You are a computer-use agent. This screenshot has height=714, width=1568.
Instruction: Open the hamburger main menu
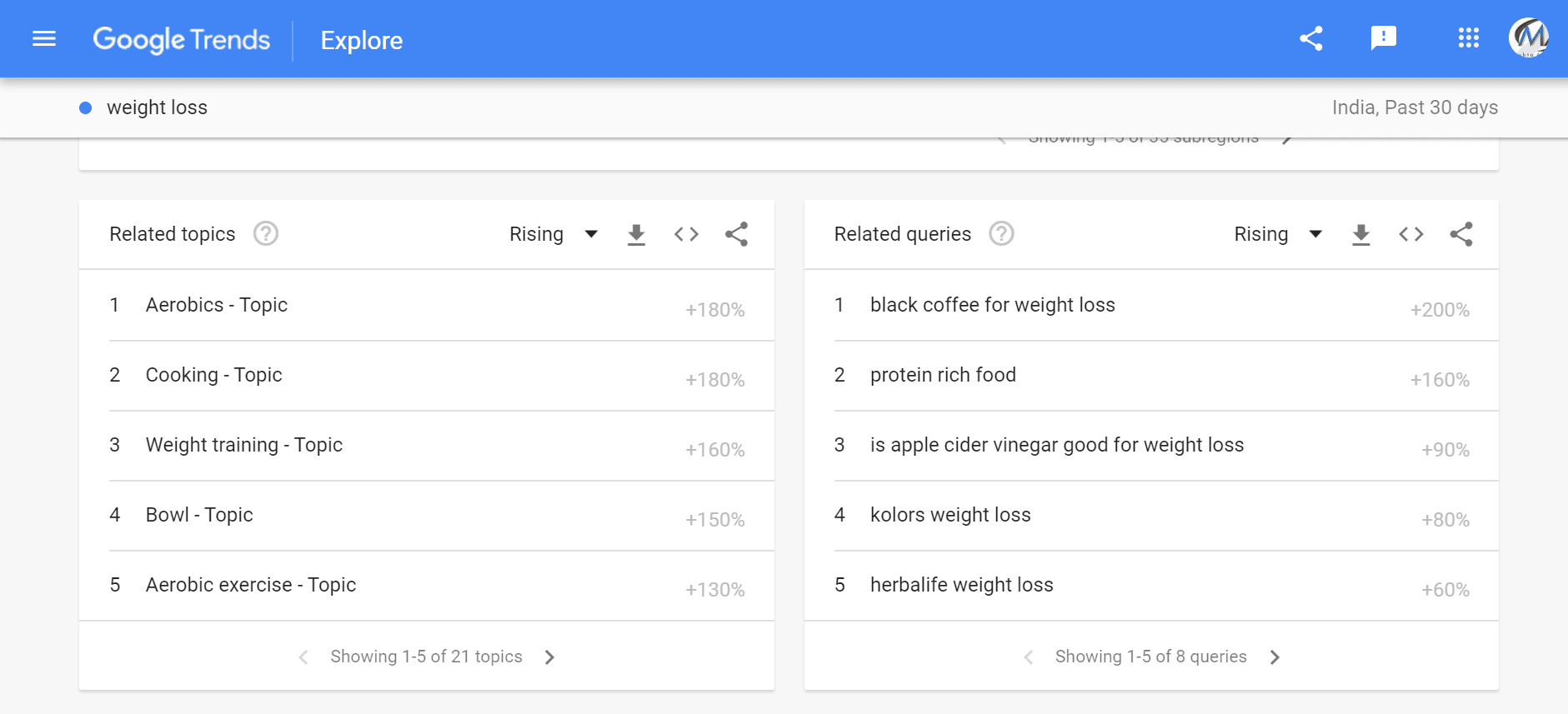tap(44, 39)
